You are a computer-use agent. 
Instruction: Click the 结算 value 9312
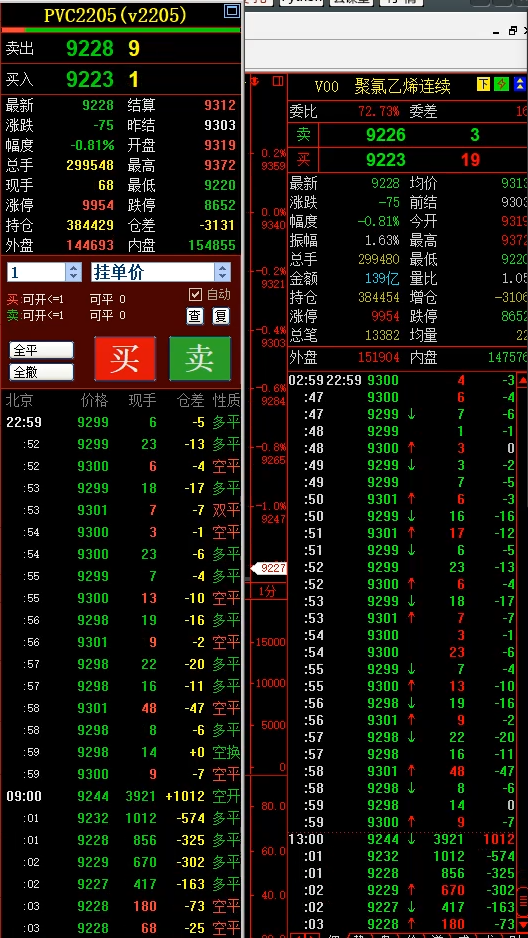tap(220, 106)
